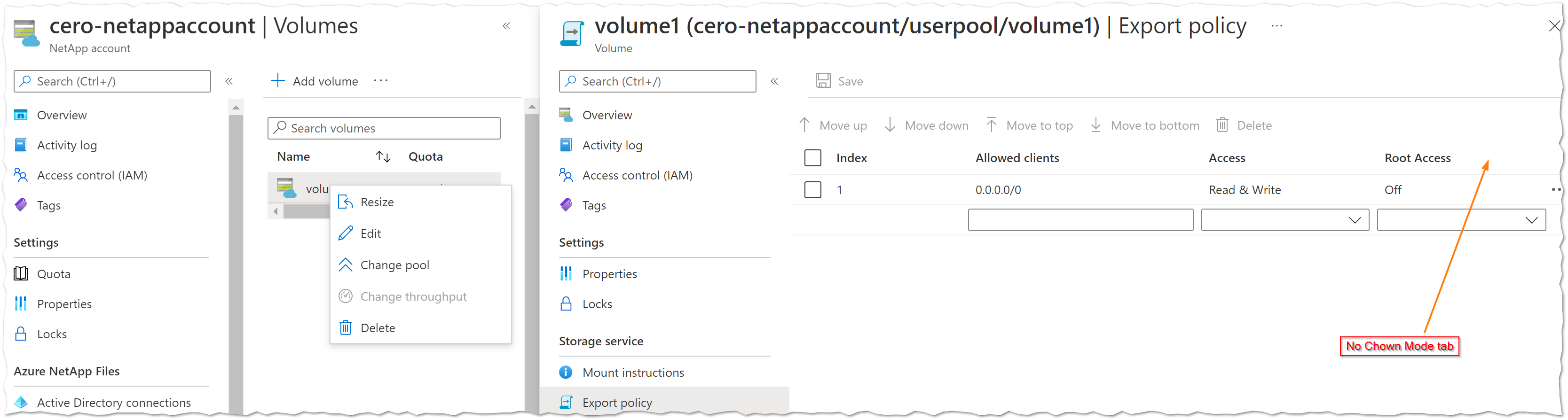Tick the checkbox for rule index 1
Image resolution: width=1568 pixels, height=420 pixels.
[x=812, y=190]
